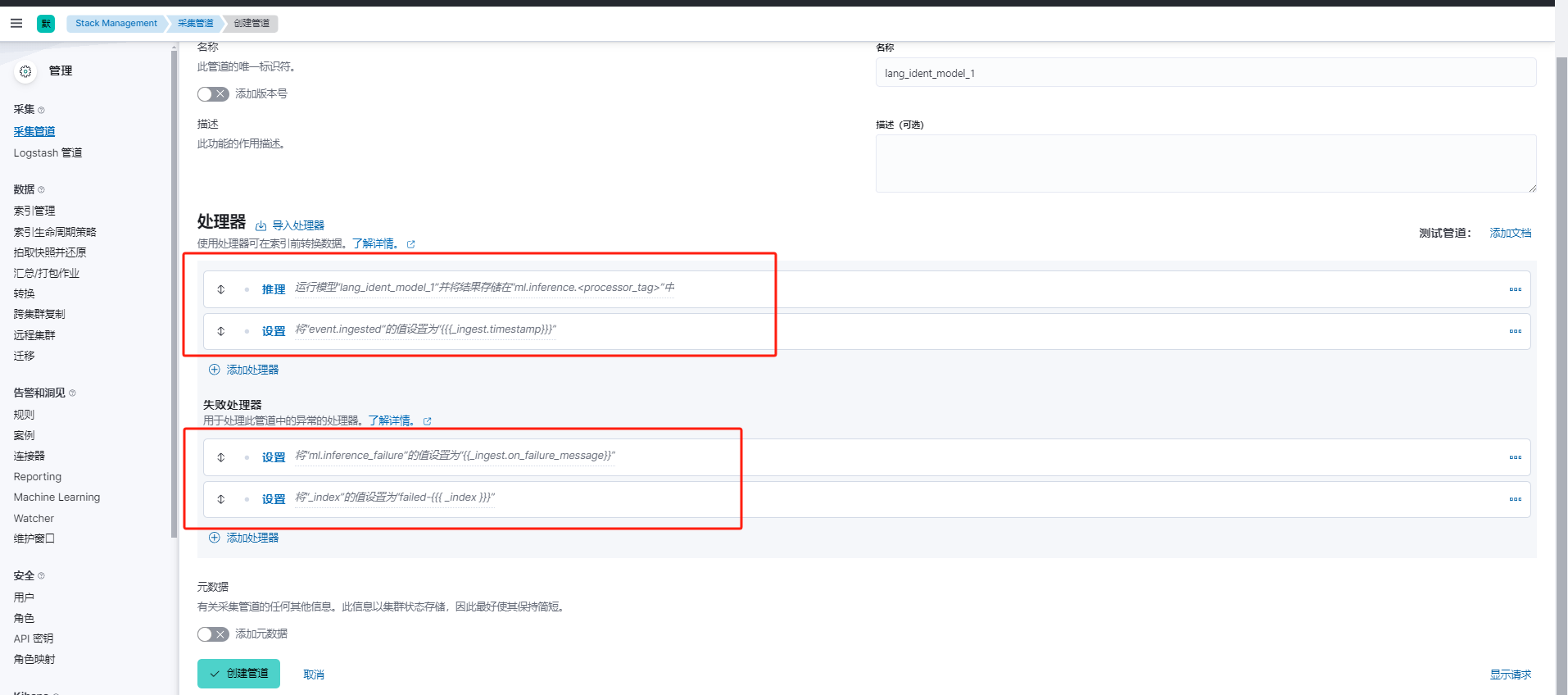Screen dimensions: 1568x695
Task: Toggle the add metadata switch
Action: (x=213, y=634)
